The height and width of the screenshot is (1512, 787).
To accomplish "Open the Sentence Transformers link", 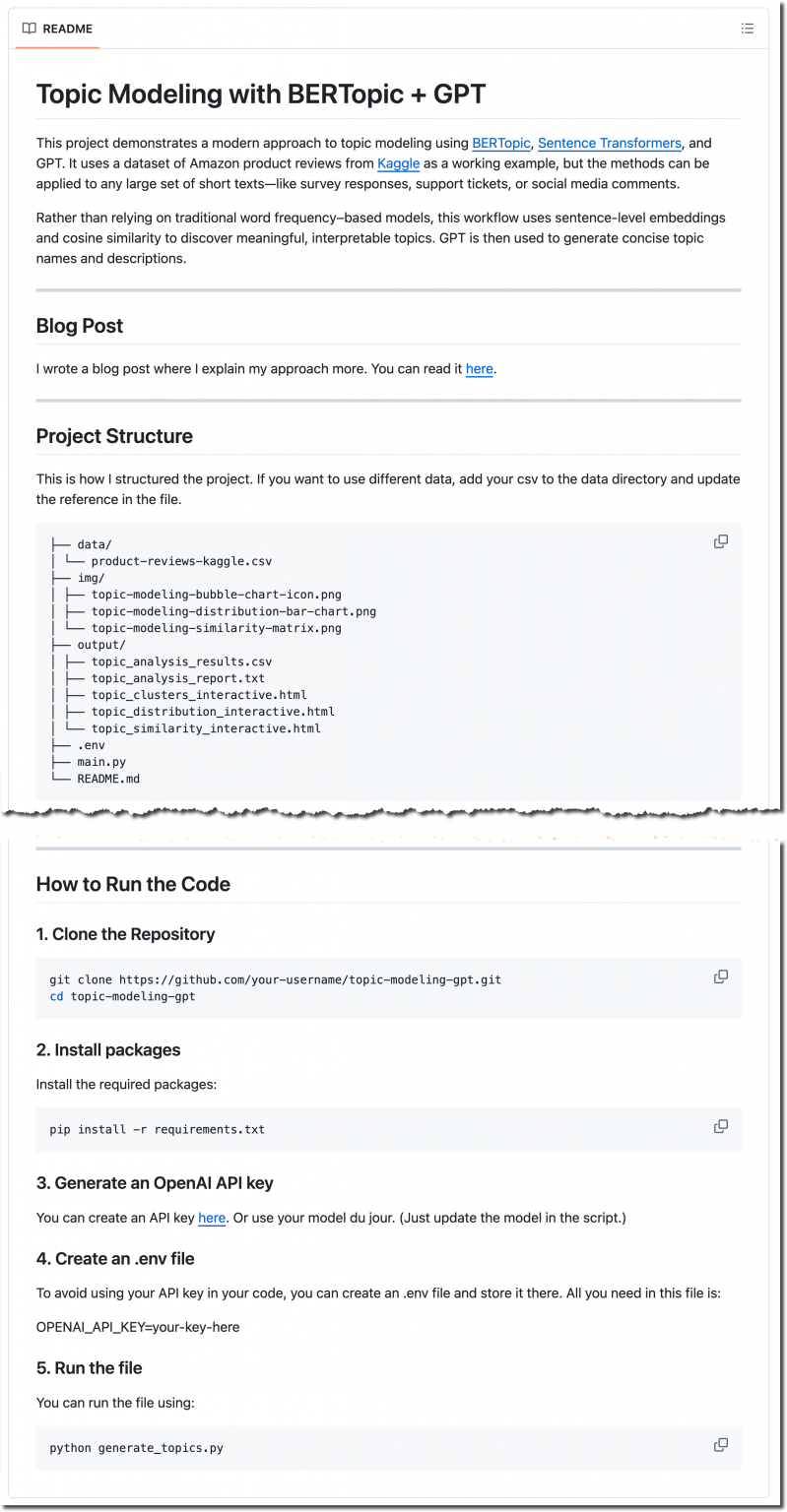I will click(x=609, y=143).
